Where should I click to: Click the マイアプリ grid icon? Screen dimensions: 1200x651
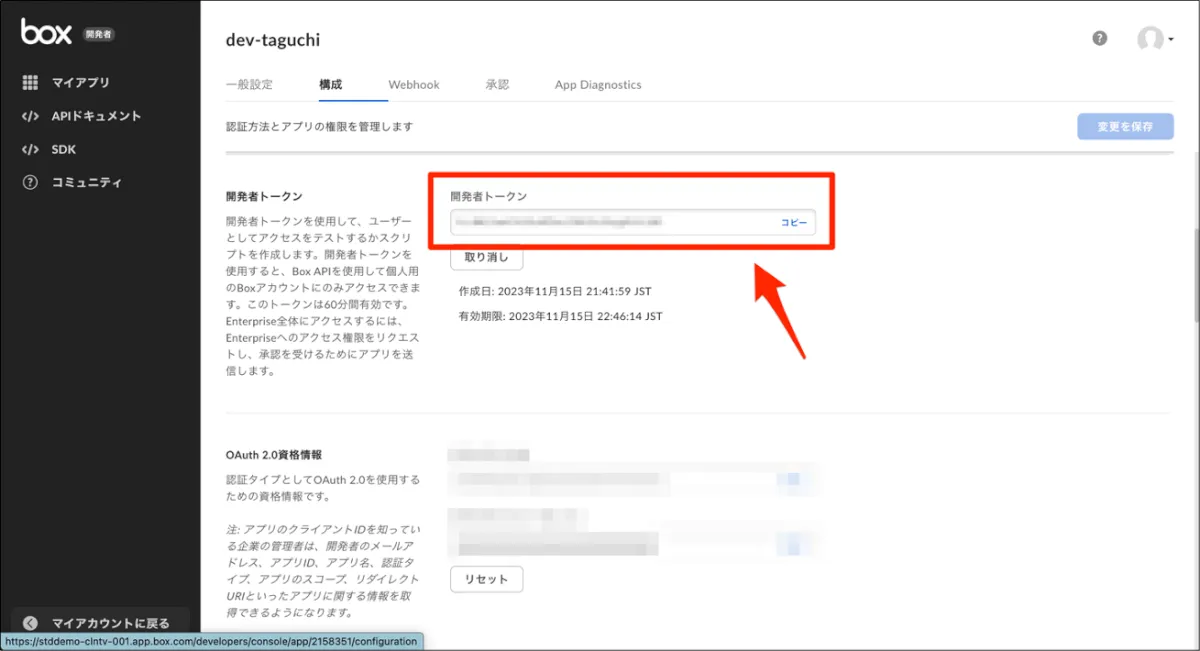(30, 83)
